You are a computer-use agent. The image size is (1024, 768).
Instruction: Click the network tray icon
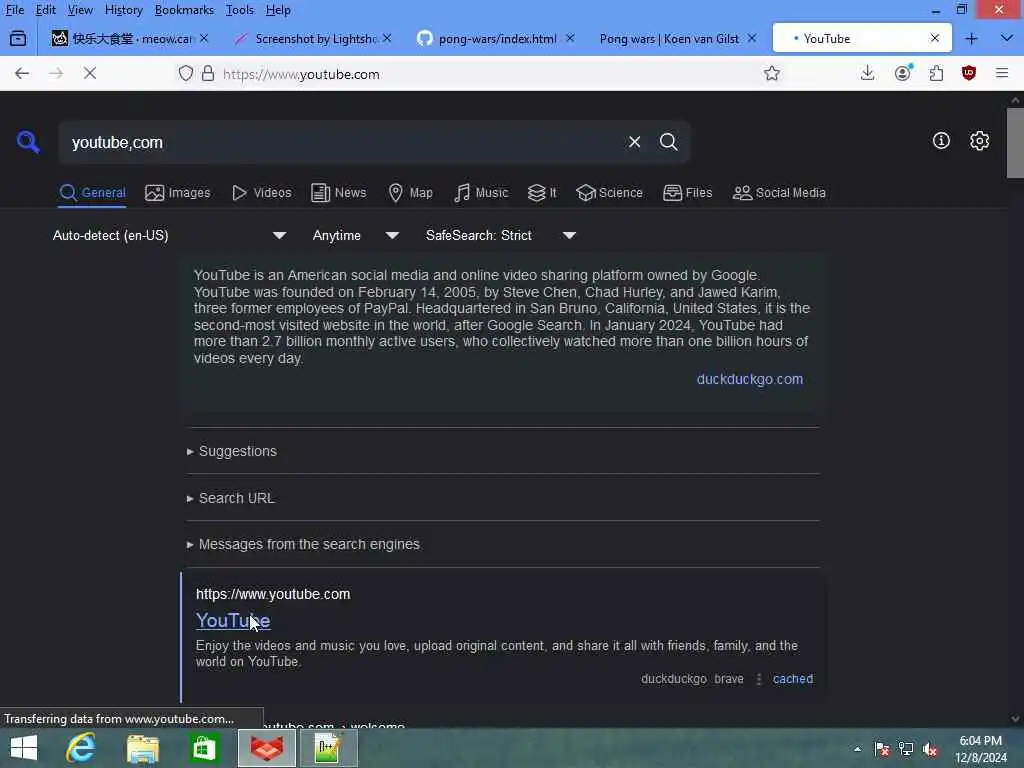(x=906, y=749)
